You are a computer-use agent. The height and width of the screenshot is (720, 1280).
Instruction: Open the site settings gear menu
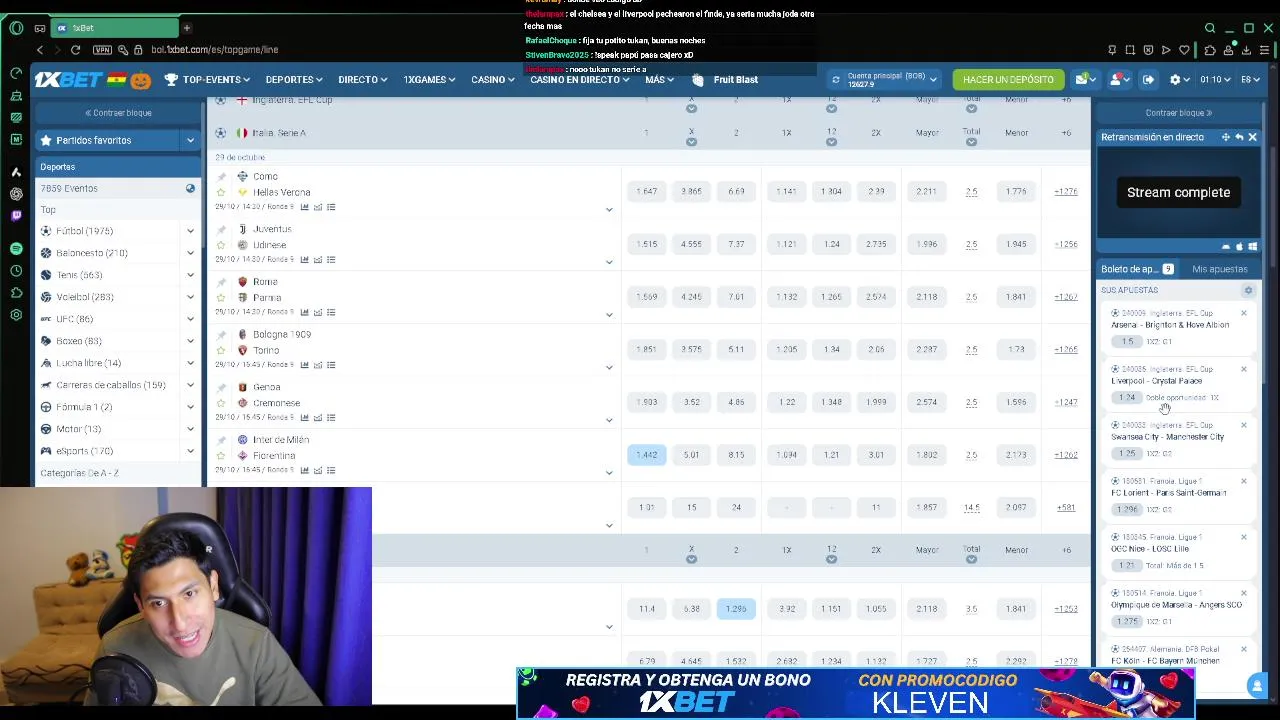1180,79
